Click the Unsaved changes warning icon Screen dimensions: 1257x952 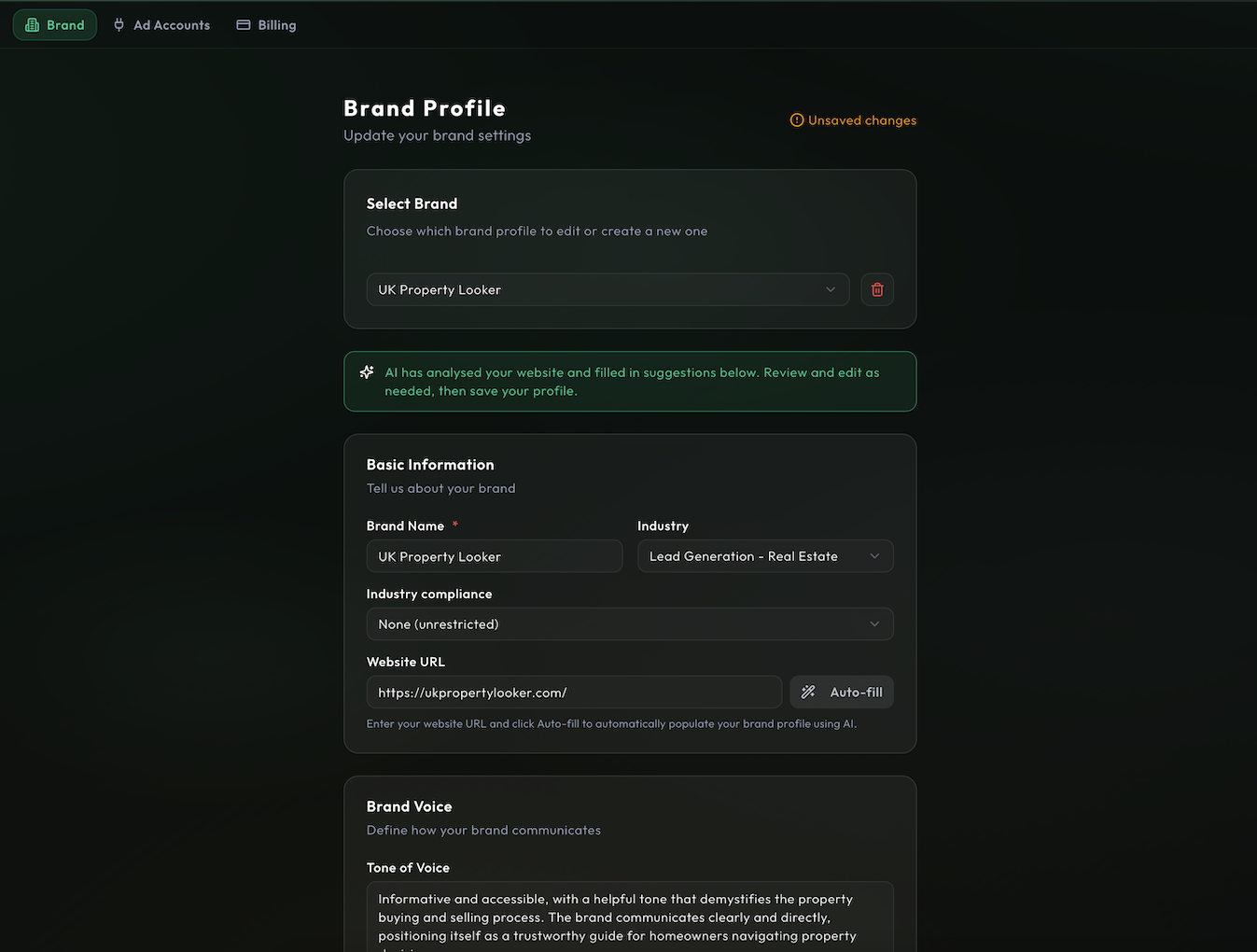(797, 120)
